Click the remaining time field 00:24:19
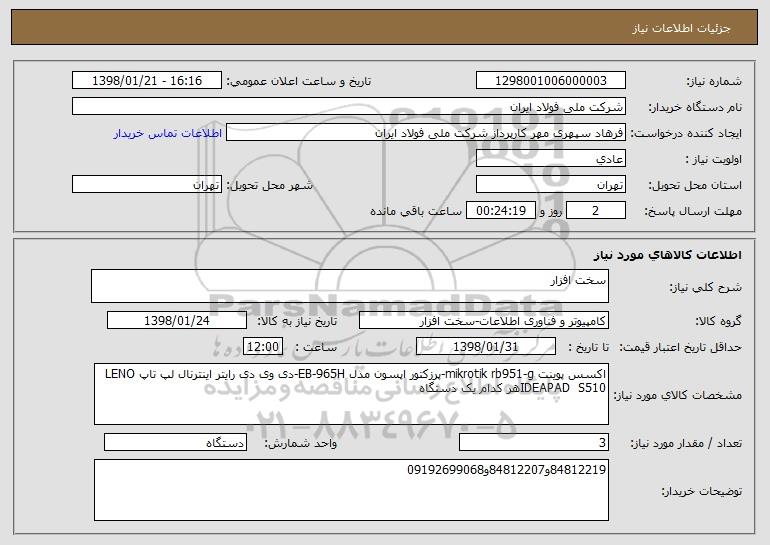The image size is (770, 545). coord(500,211)
